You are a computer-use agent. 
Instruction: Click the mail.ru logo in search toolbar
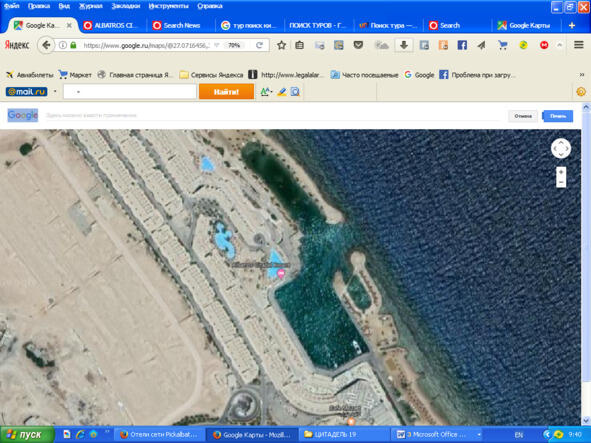pos(26,92)
